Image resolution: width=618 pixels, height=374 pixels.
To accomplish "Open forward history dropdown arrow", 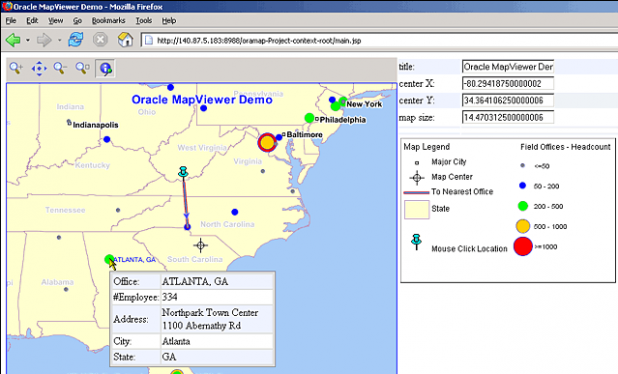I will [x=59, y=40].
